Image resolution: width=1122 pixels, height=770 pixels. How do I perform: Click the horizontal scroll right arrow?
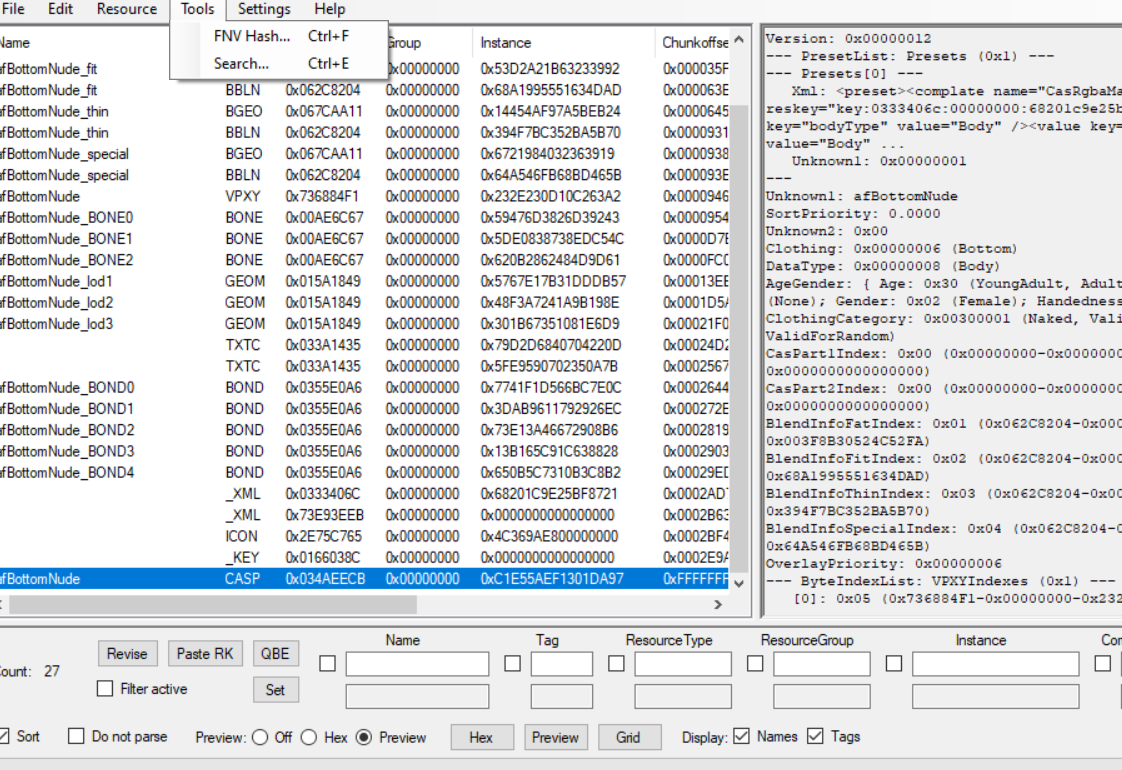718,605
